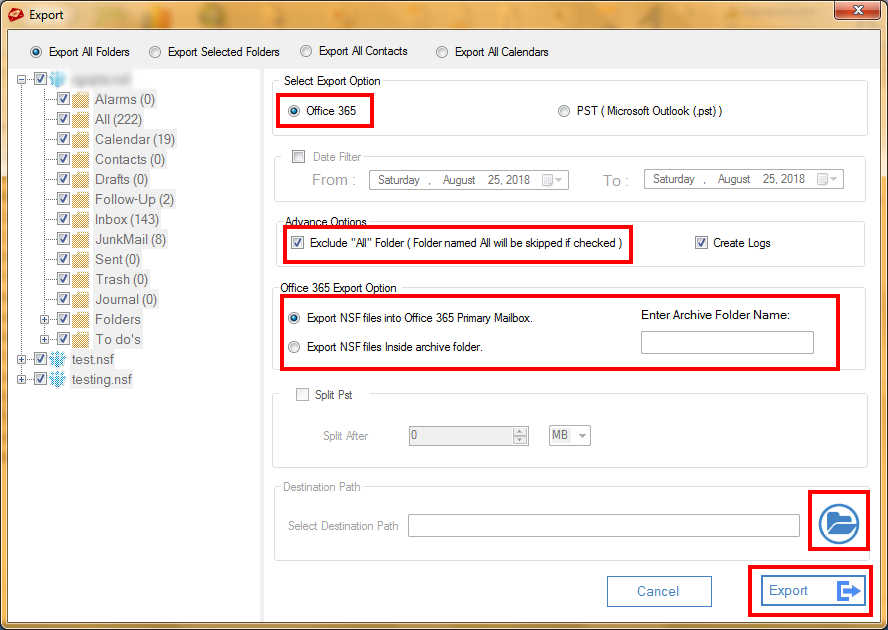Enable the Split Pst checkbox
Viewport: 888px width, 630px height.
302,394
